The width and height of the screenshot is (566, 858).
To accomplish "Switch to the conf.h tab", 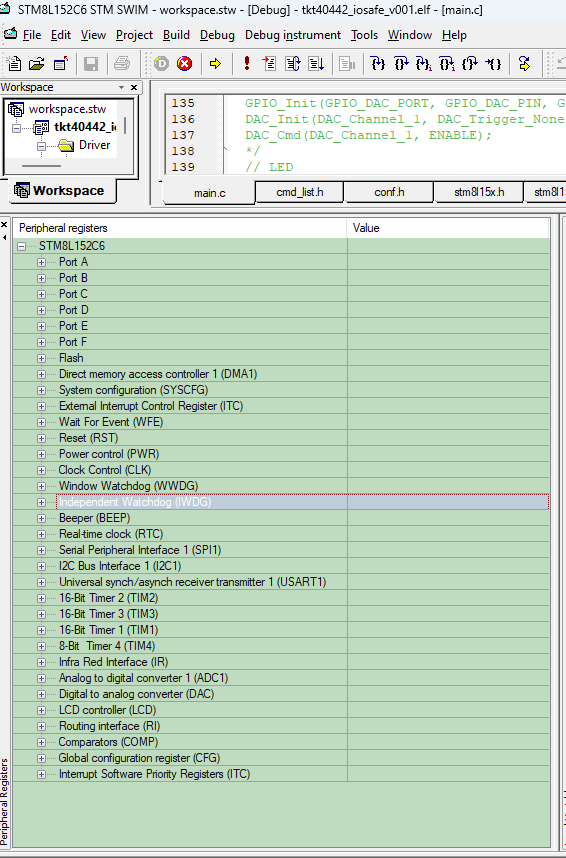I will 389,192.
